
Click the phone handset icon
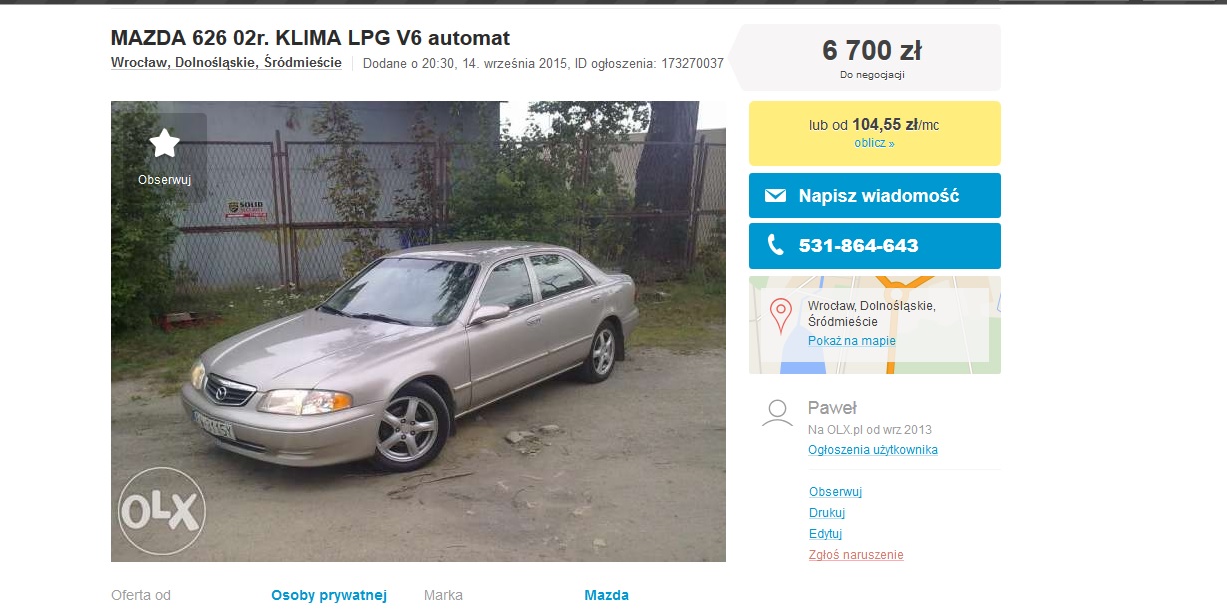775,245
